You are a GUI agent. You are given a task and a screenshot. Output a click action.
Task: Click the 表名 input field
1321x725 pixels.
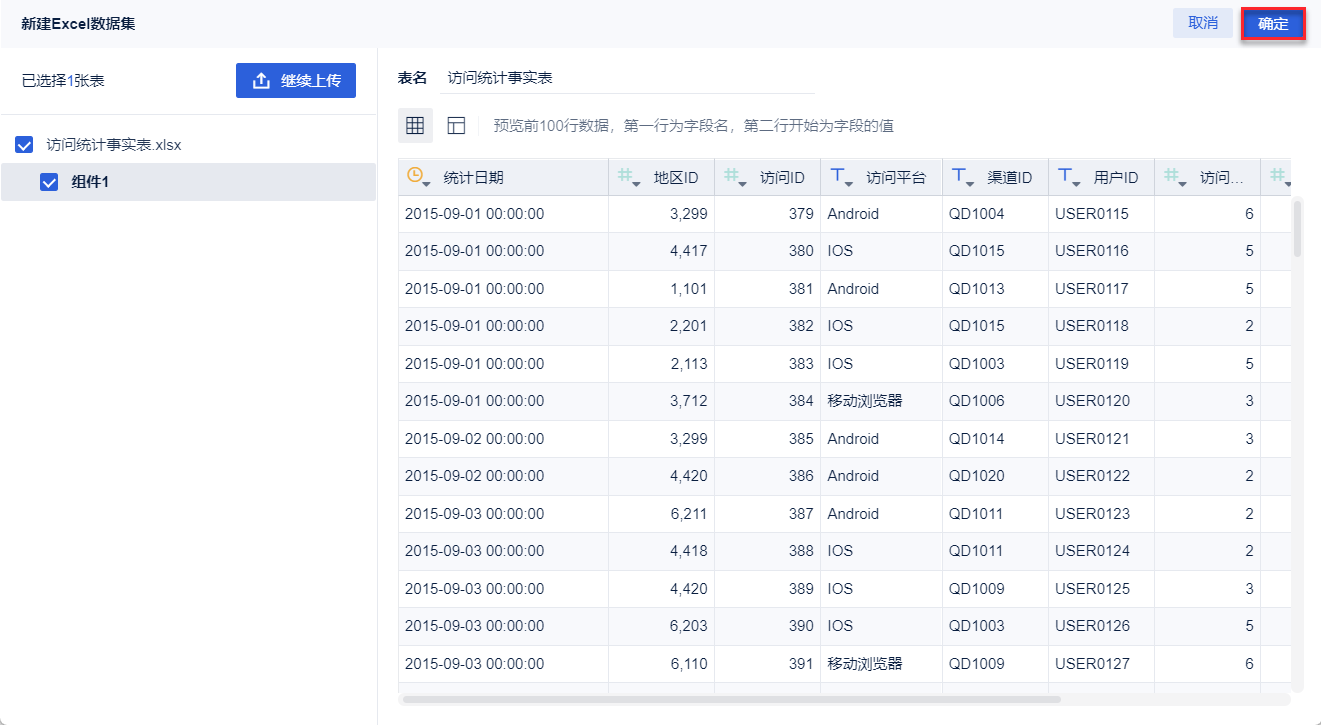point(628,78)
